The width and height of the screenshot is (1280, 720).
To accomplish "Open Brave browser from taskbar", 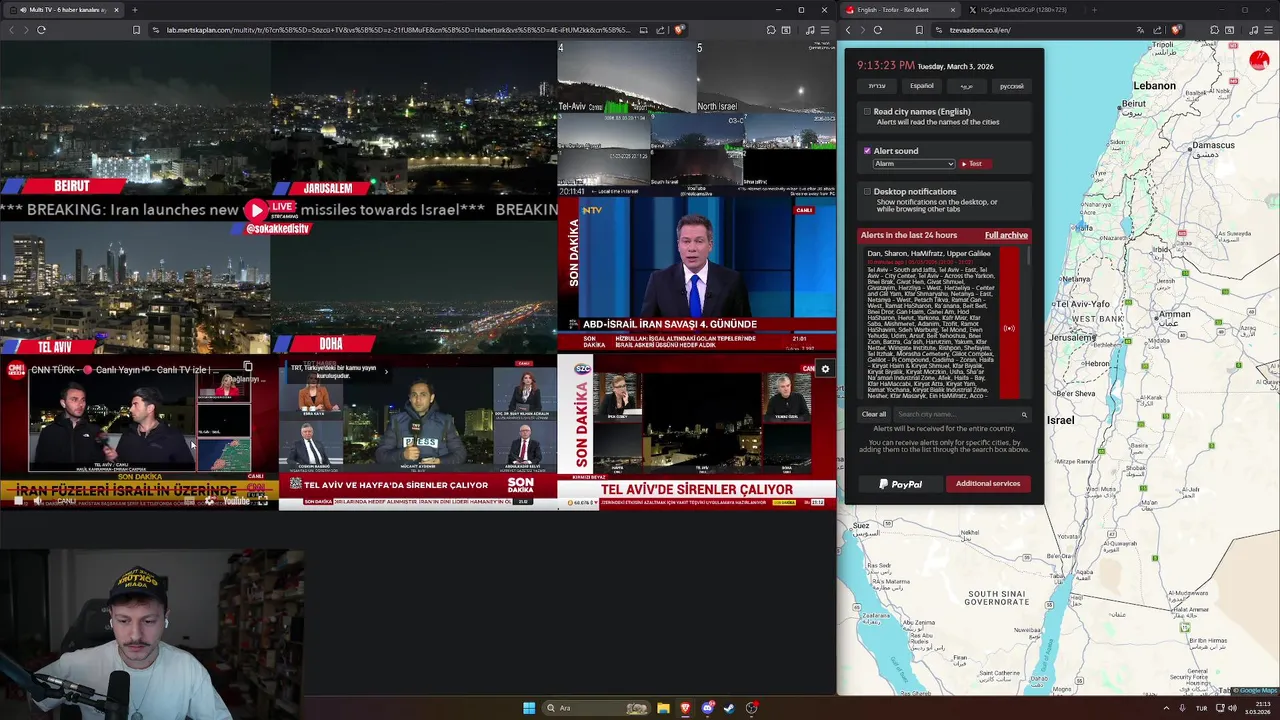I will pos(685,708).
